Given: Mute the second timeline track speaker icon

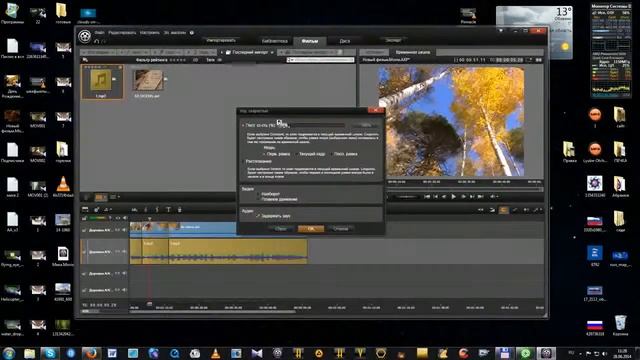Looking at the screenshot, I should pyautogui.click(x=124, y=252).
